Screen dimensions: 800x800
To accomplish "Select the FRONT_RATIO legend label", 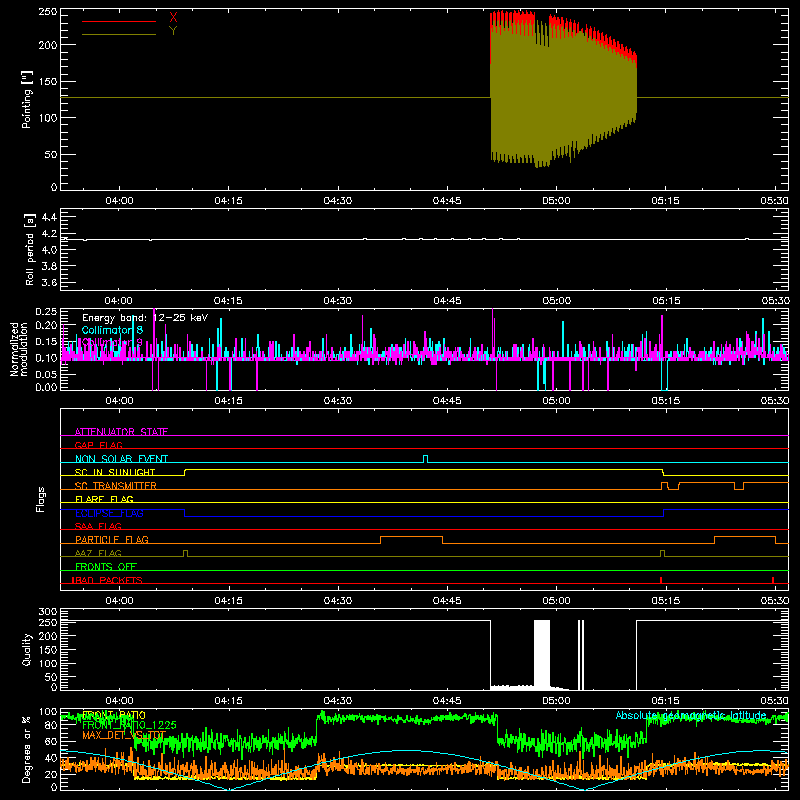I will point(114,715).
